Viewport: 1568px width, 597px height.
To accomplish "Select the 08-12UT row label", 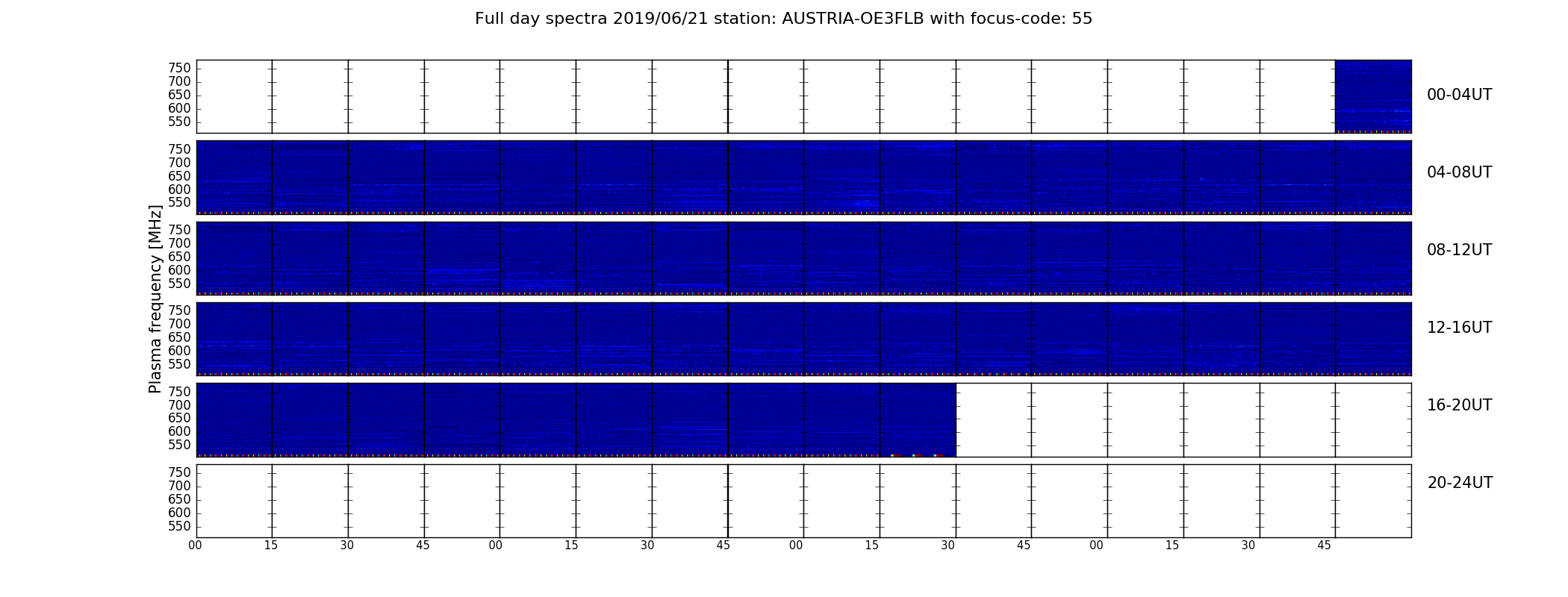I will (x=1459, y=250).
